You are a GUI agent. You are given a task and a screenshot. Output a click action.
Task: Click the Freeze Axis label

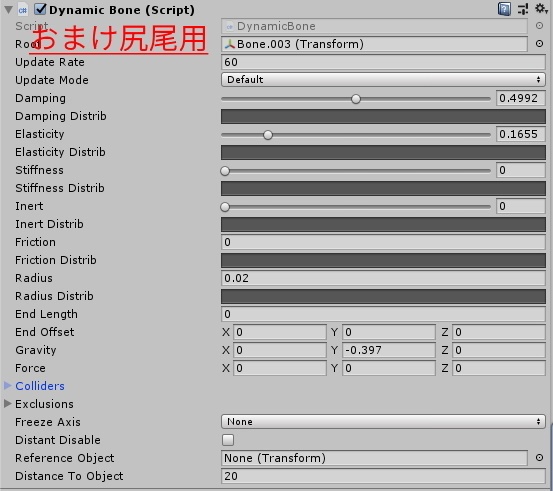(x=48, y=422)
